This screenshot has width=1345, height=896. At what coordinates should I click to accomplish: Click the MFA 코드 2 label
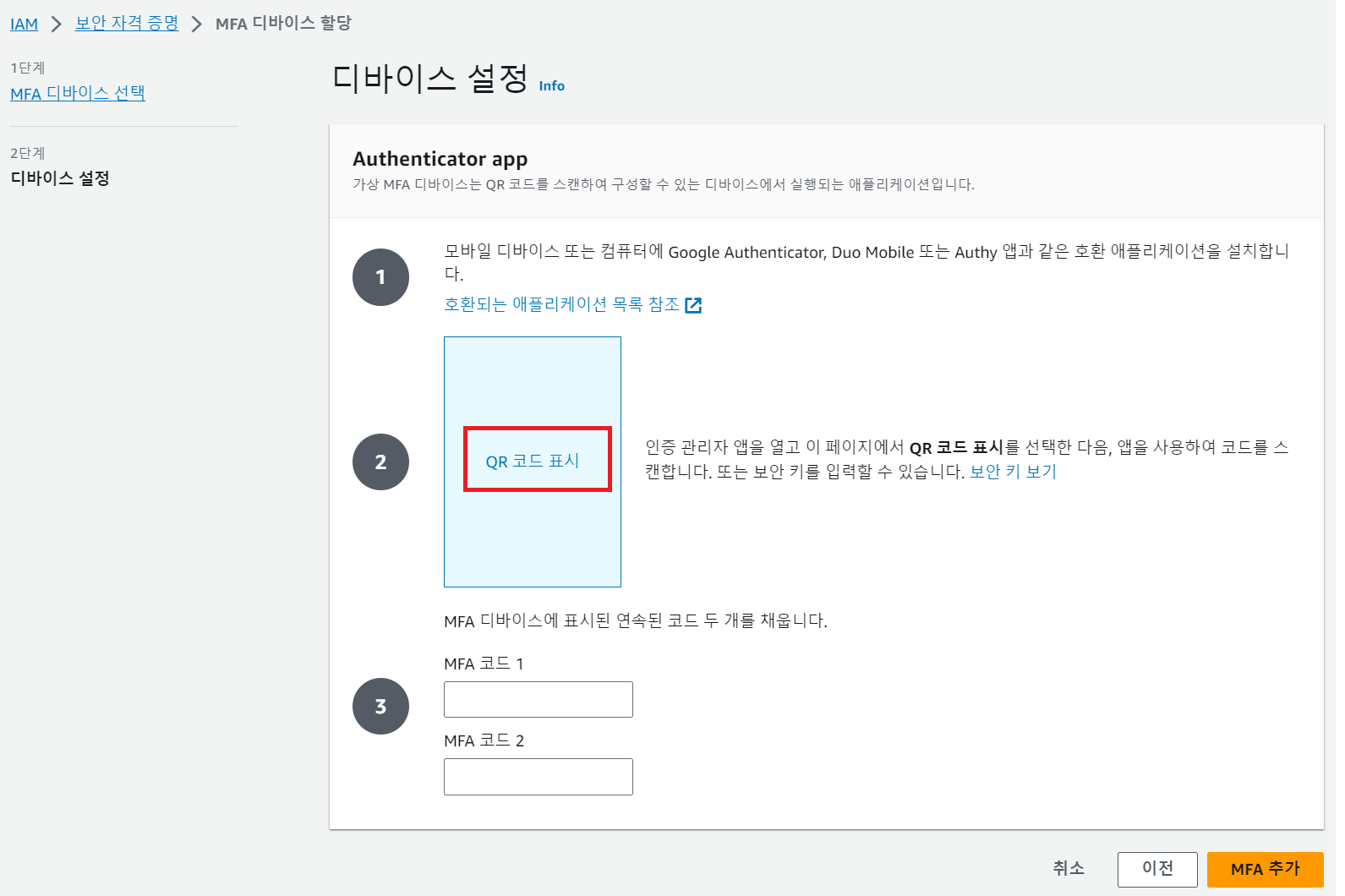(x=484, y=740)
